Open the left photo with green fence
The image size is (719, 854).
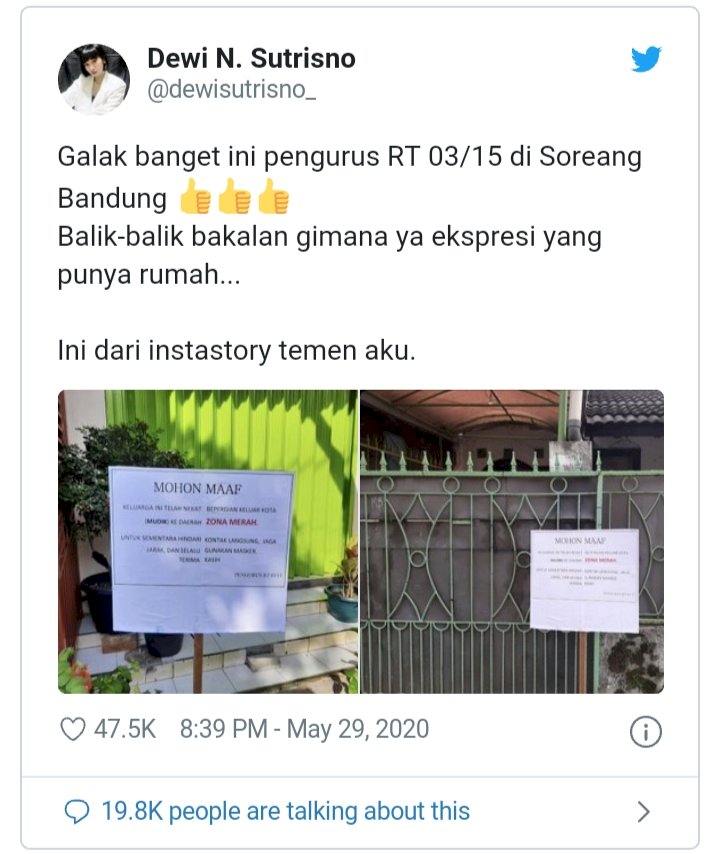point(208,541)
